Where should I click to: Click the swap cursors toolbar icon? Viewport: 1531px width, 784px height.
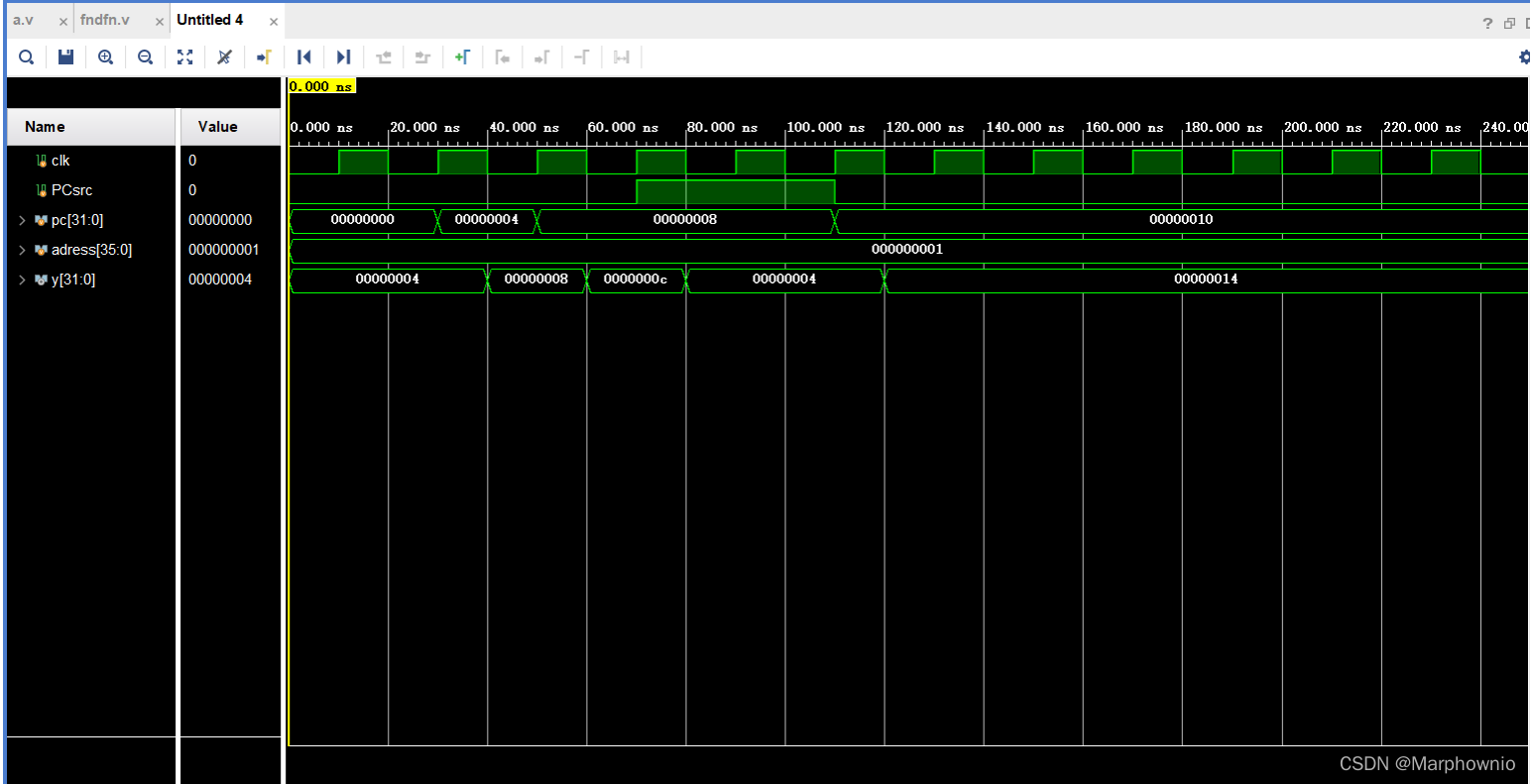pyautogui.click(x=582, y=57)
